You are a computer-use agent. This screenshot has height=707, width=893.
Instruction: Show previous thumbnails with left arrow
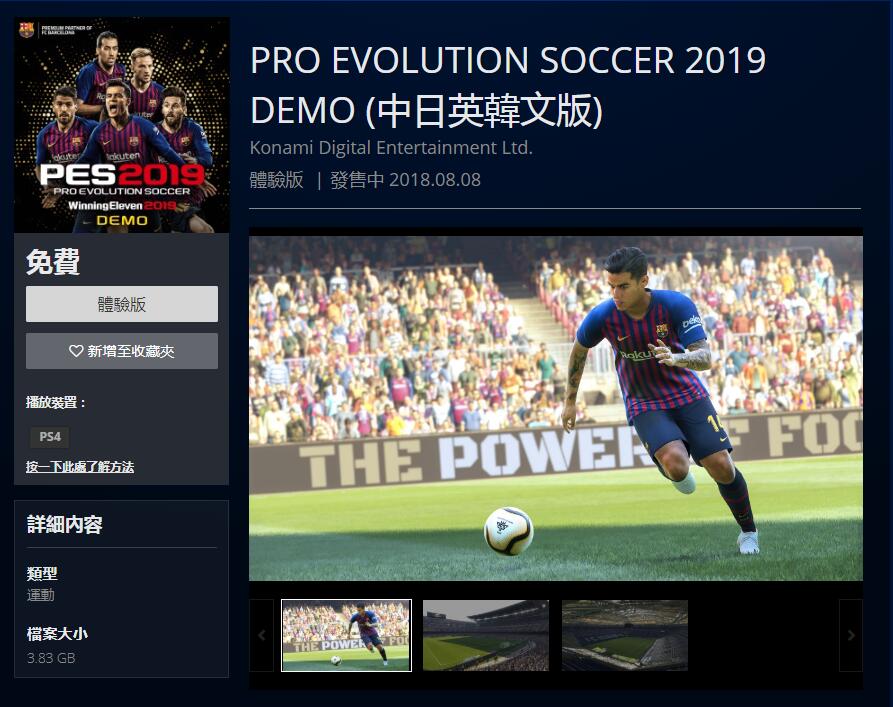[x=261, y=635]
